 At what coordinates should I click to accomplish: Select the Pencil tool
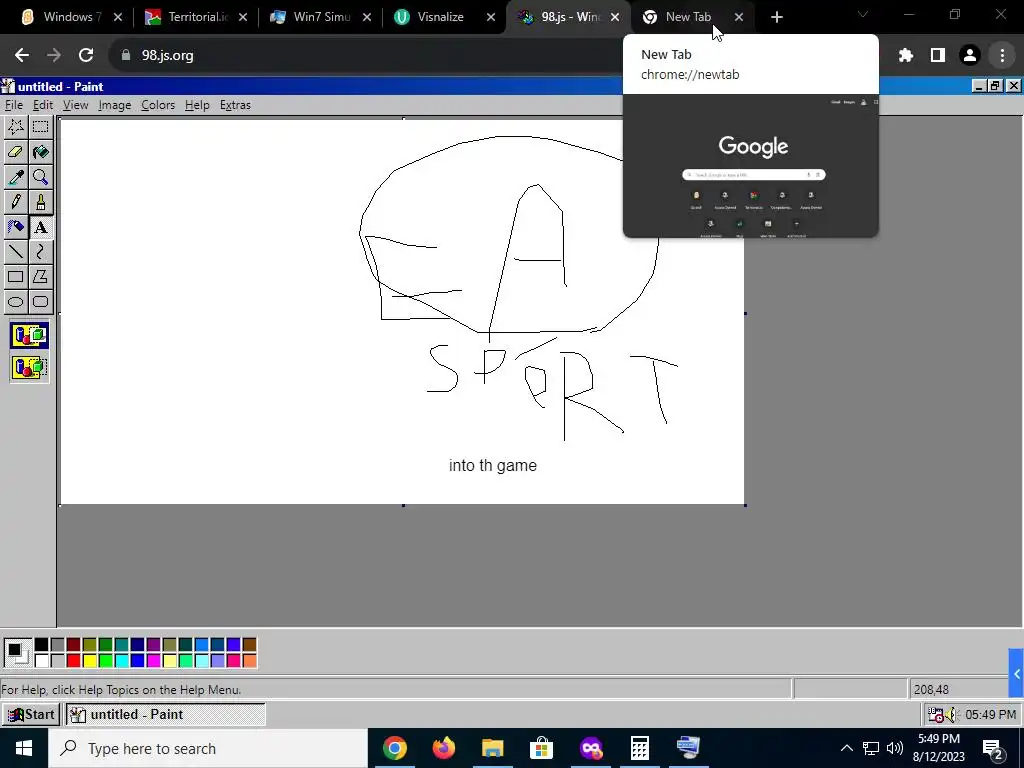point(16,202)
